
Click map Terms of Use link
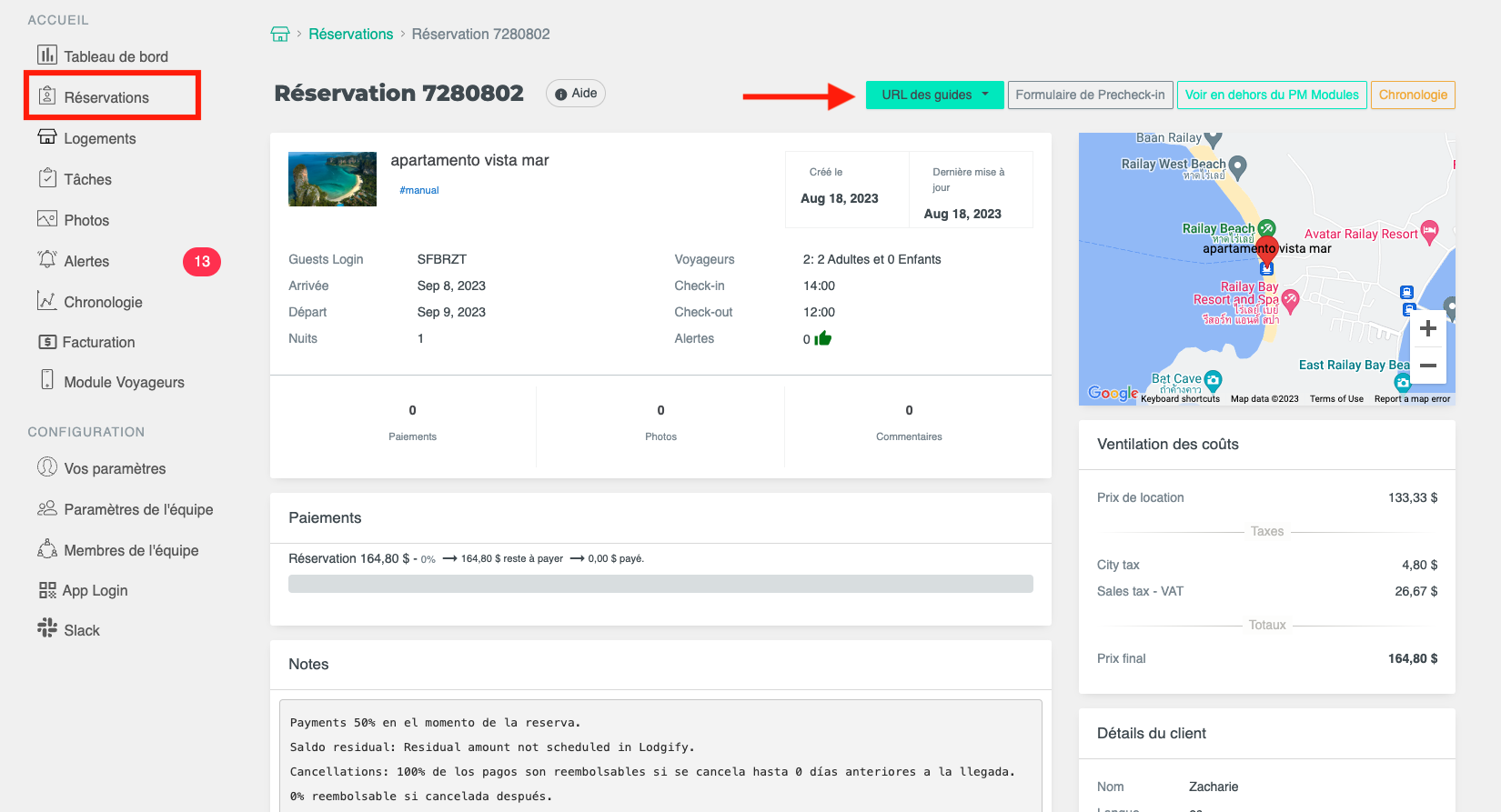tap(1336, 398)
